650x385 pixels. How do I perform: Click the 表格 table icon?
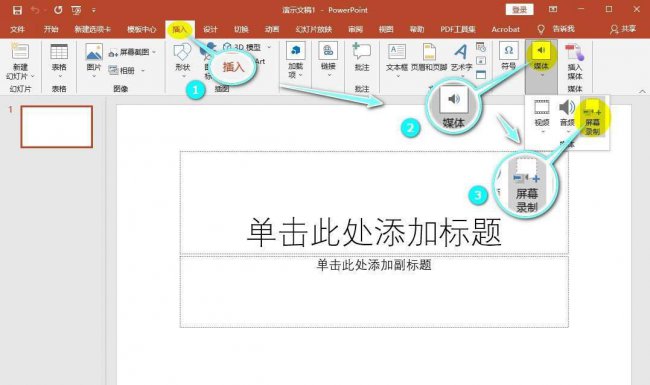pos(59,52)
